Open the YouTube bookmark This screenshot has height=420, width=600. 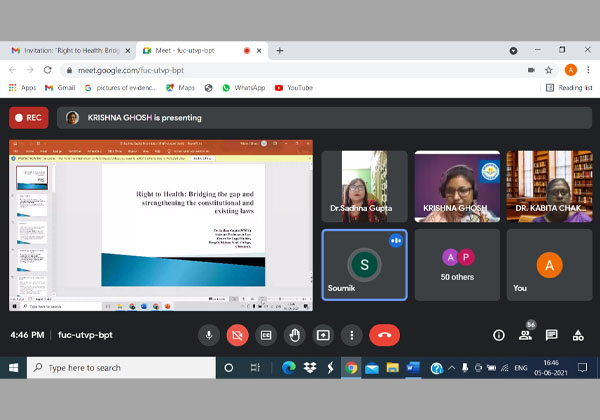click(293, 88)
